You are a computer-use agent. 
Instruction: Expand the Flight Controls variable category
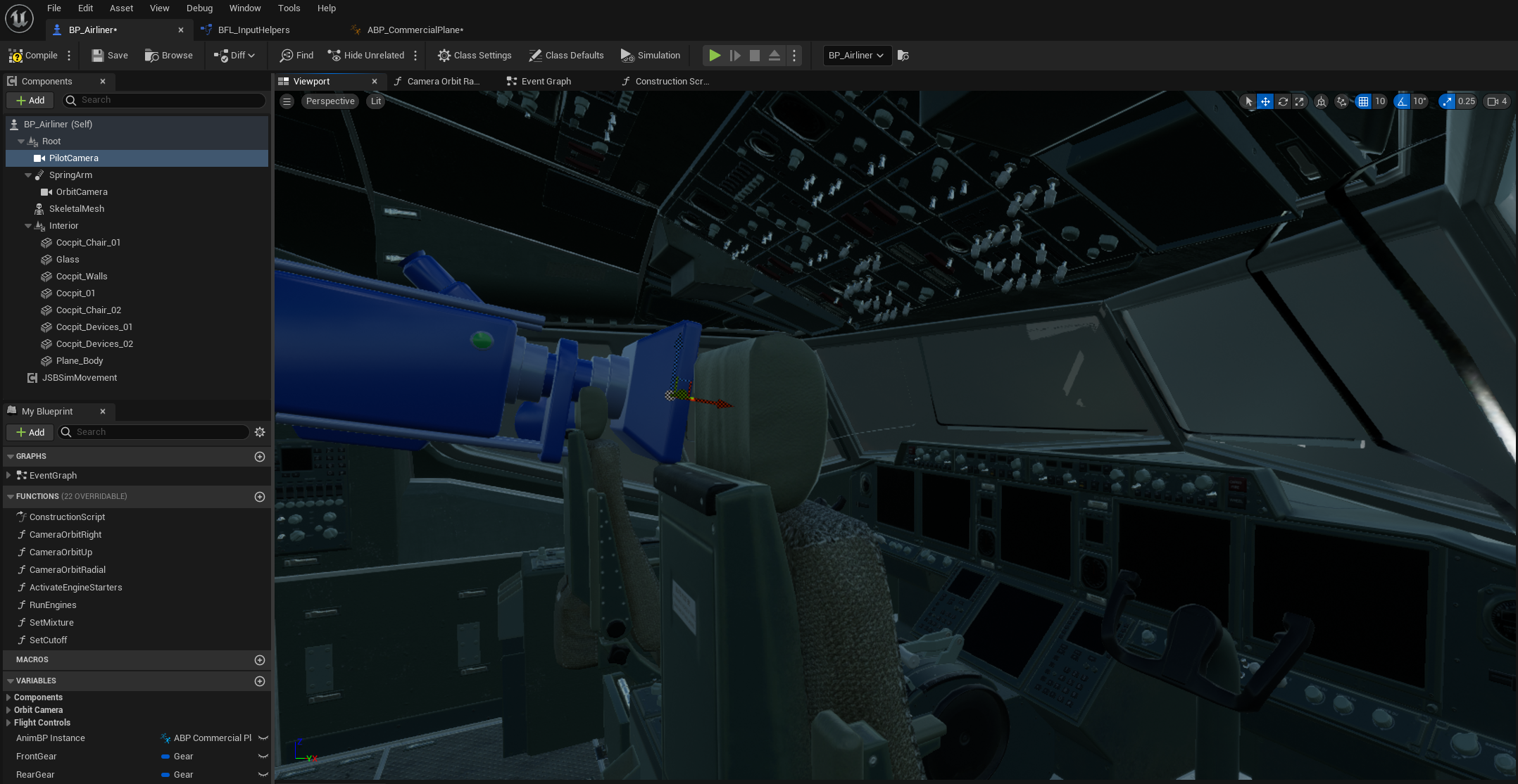[x=8, y=723]
